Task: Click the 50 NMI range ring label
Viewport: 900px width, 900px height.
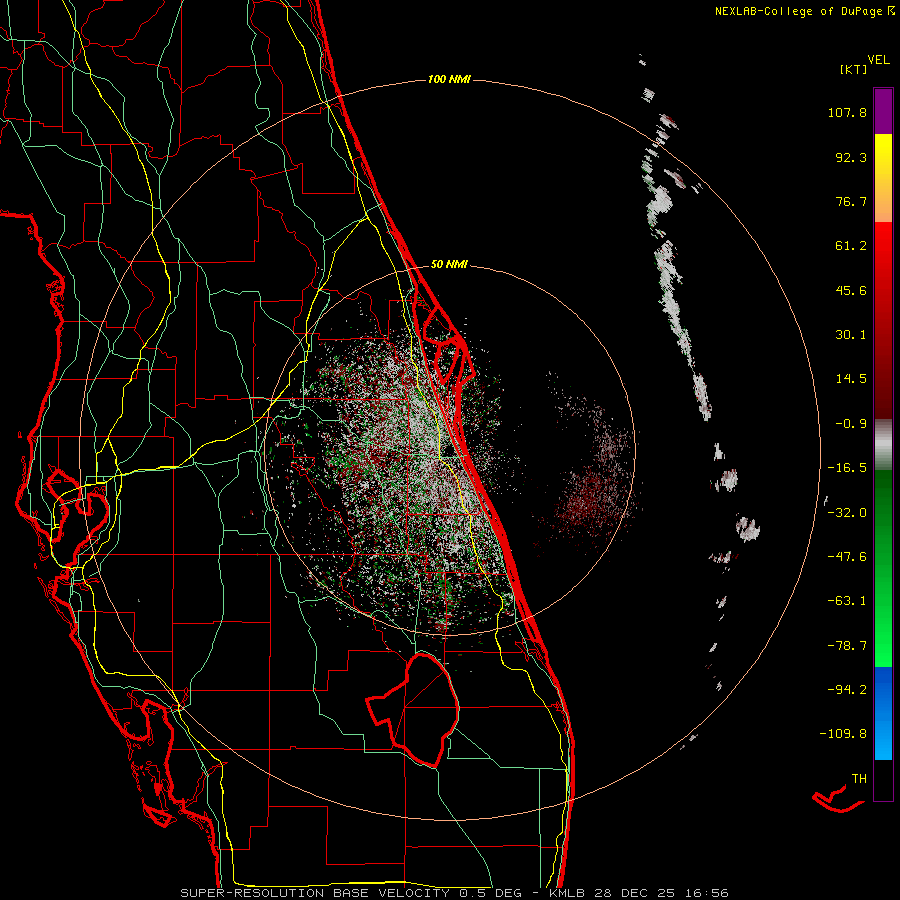Action: [x=449, y=265]
